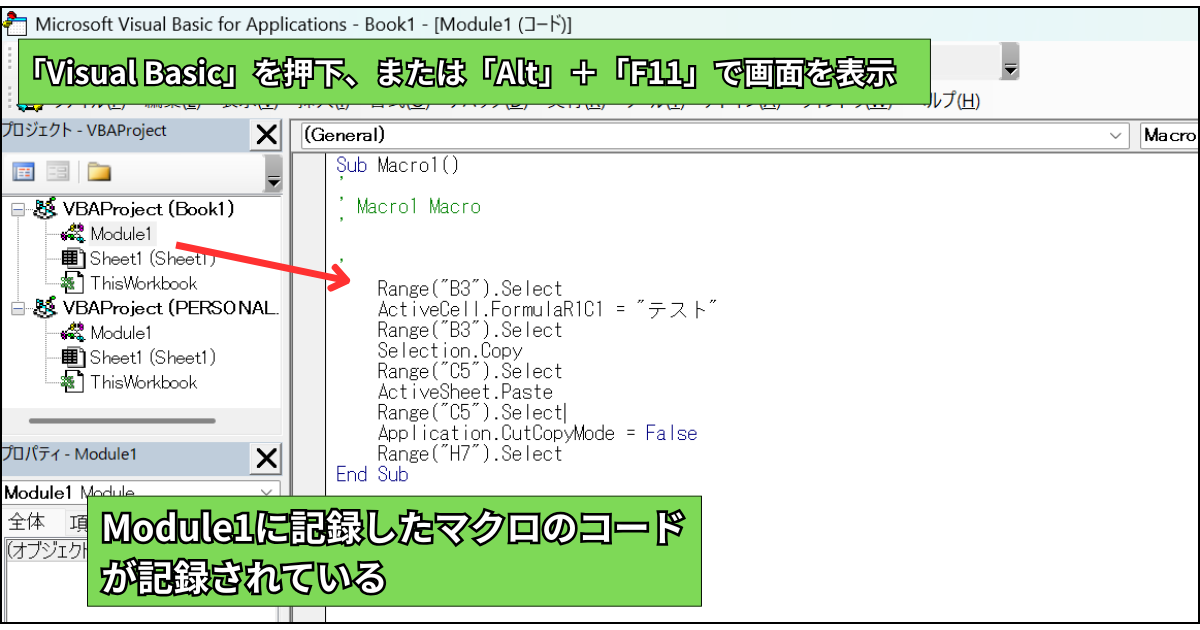Click the ActiveSheet.Paste code line
The height and width of the screenshot is (630, 1200).
(x=465, y=392)
